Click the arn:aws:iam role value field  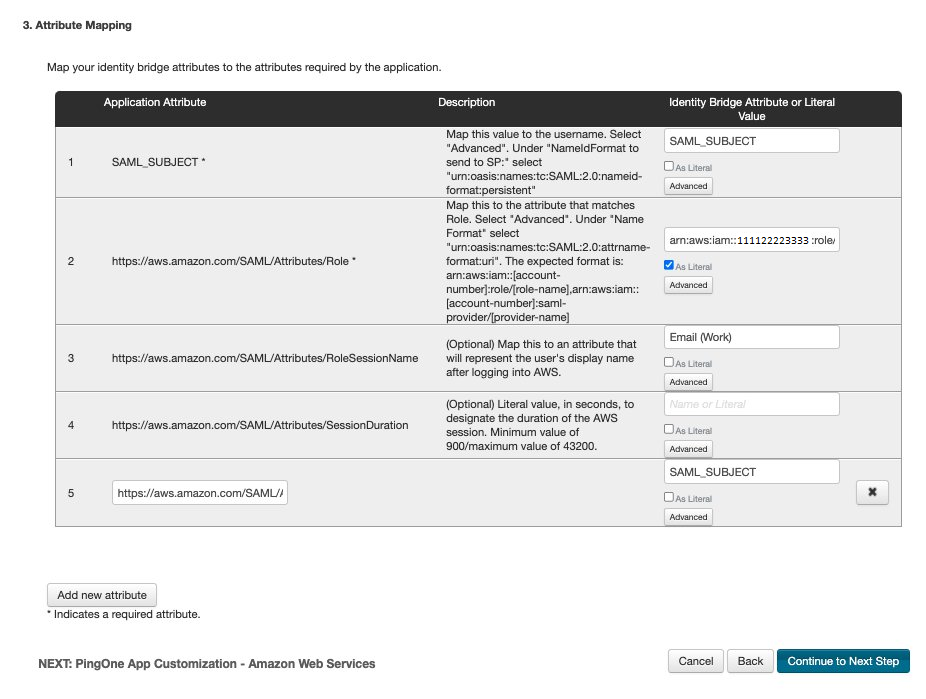click(x=751, y=239)
